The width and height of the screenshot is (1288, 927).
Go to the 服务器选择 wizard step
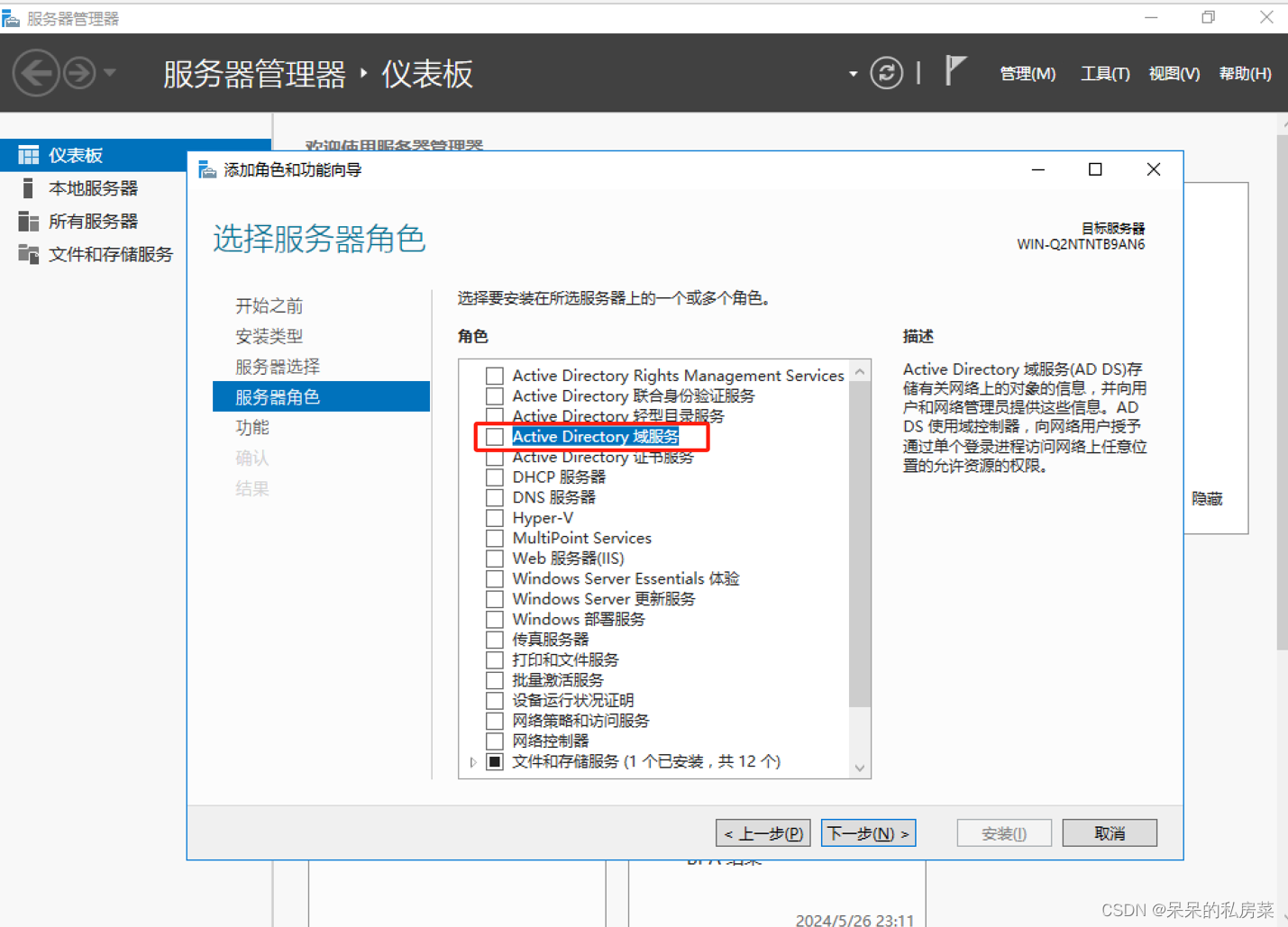278,367
